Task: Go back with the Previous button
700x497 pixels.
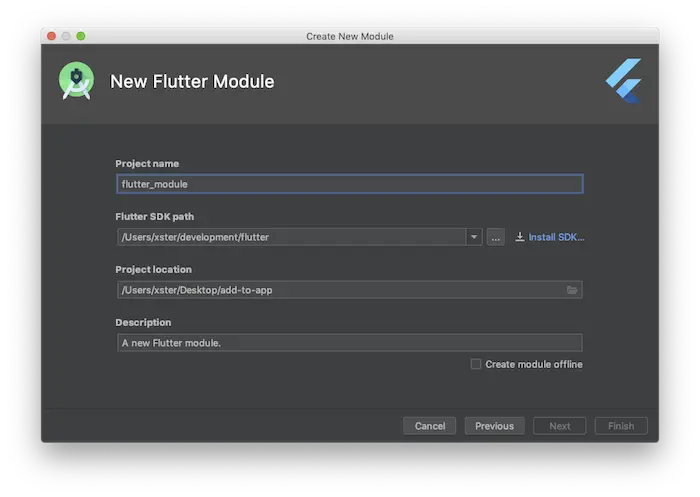Action: tap(494, 426)
